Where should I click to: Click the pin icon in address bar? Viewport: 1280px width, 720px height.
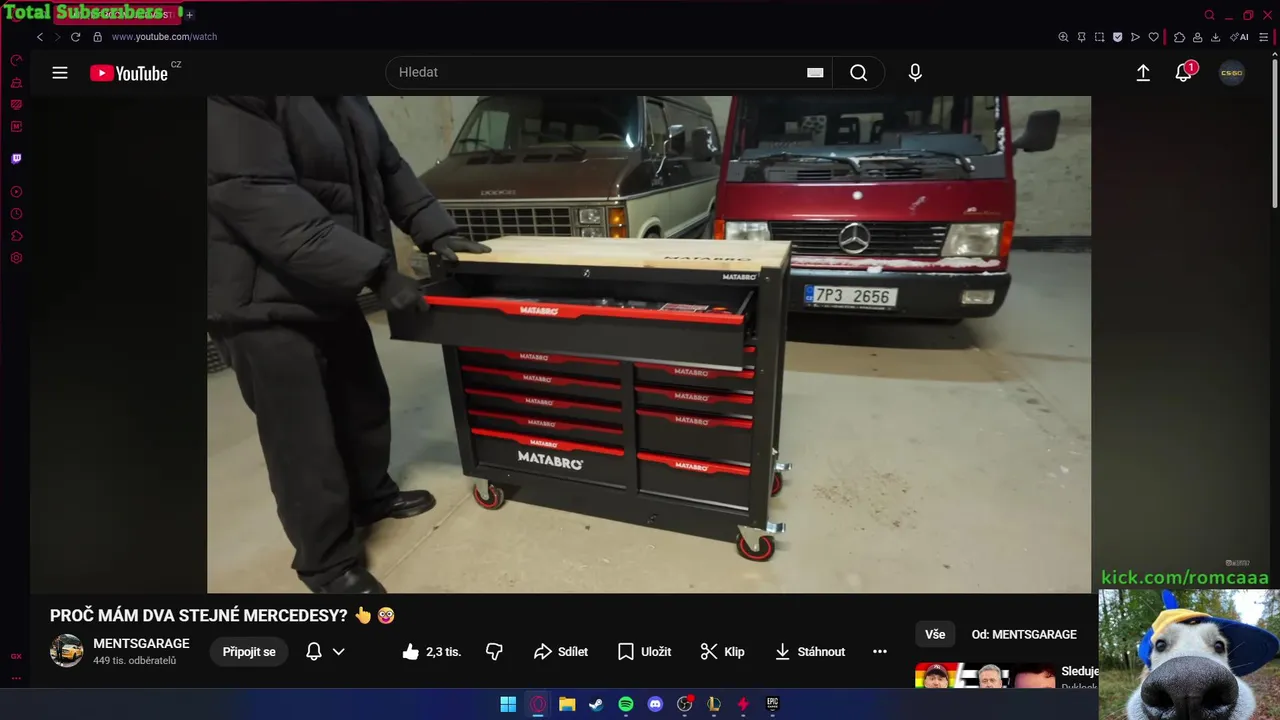tap(1081, 37)
